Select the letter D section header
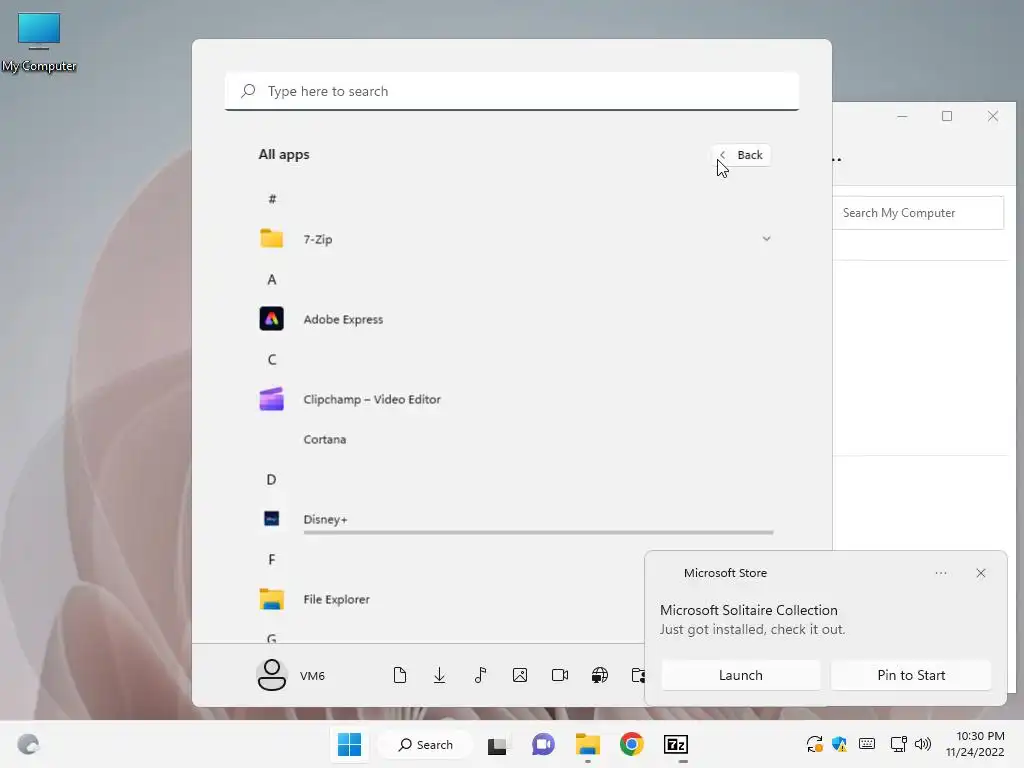The height and width of the screenshot is (768, 1024). (x=271, y=479)
